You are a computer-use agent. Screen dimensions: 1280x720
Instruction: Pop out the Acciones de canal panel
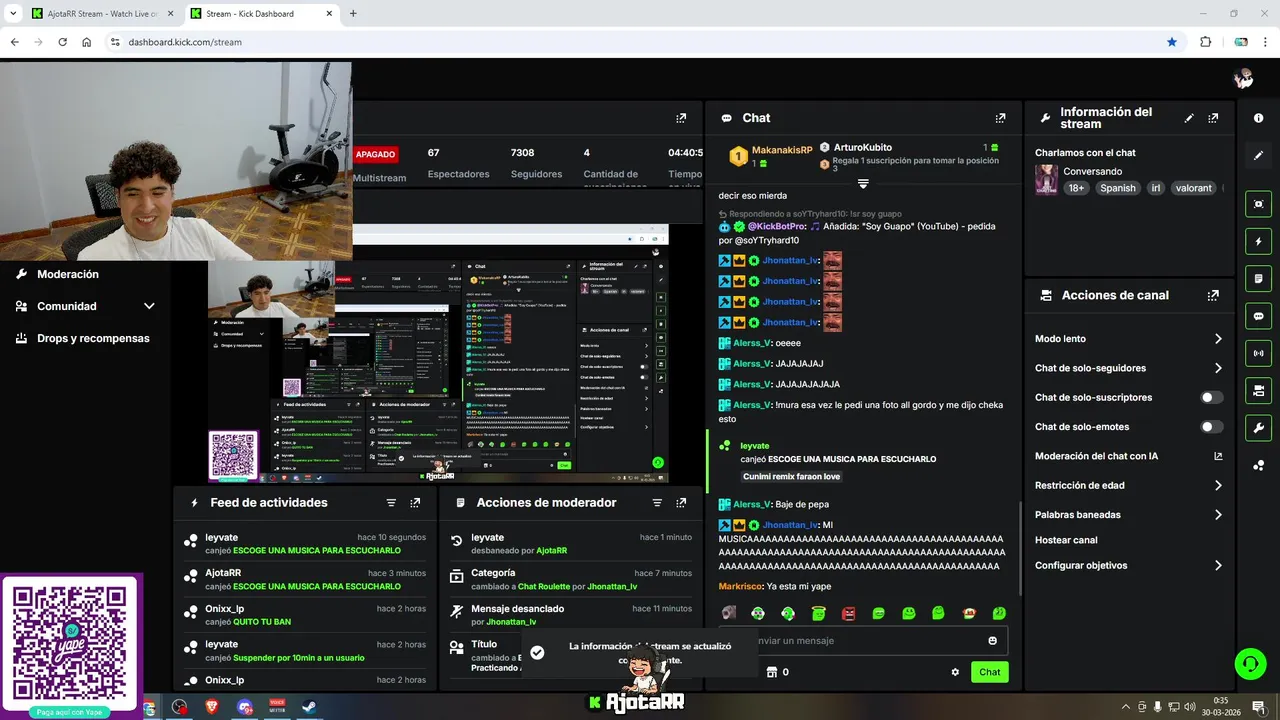[x=1213, y=296]
